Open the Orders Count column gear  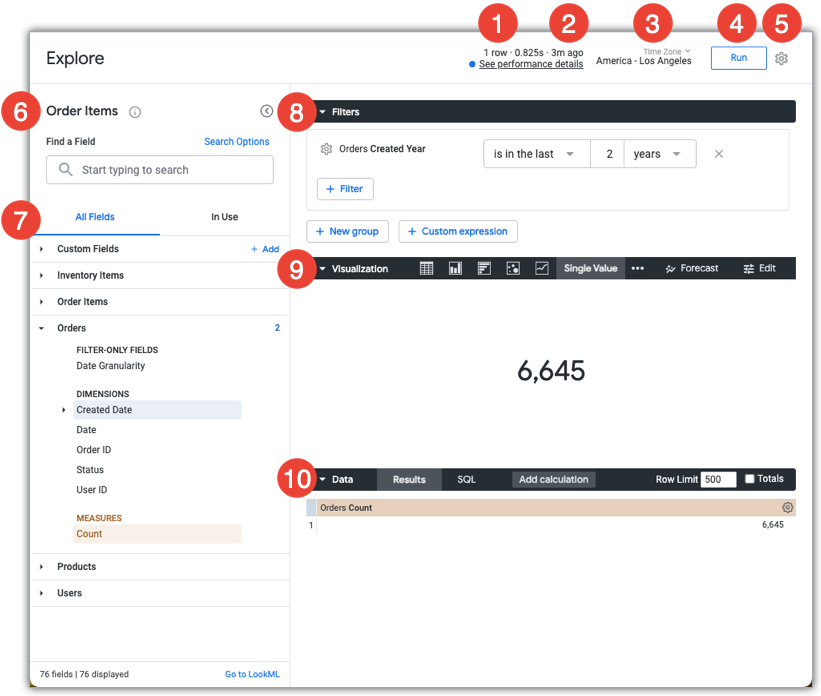tap(787, 508)
